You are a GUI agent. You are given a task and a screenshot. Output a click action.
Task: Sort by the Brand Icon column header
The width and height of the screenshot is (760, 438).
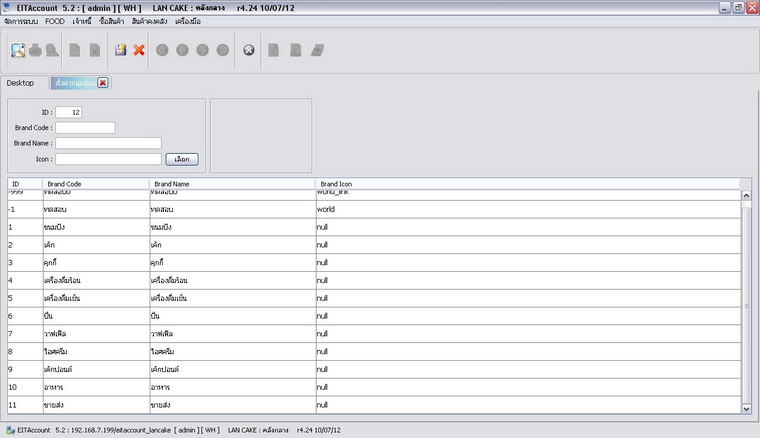(x=528, y=184)
